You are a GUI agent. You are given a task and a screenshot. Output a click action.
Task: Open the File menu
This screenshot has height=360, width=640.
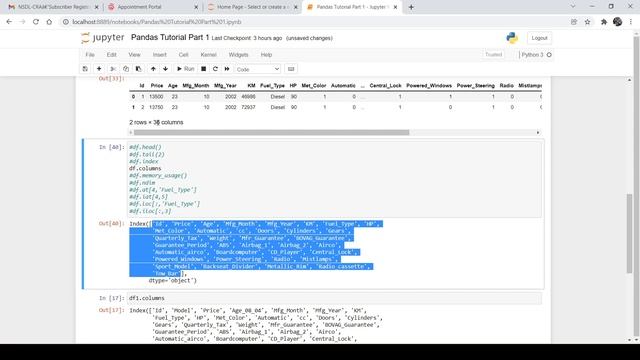[90, 55]
